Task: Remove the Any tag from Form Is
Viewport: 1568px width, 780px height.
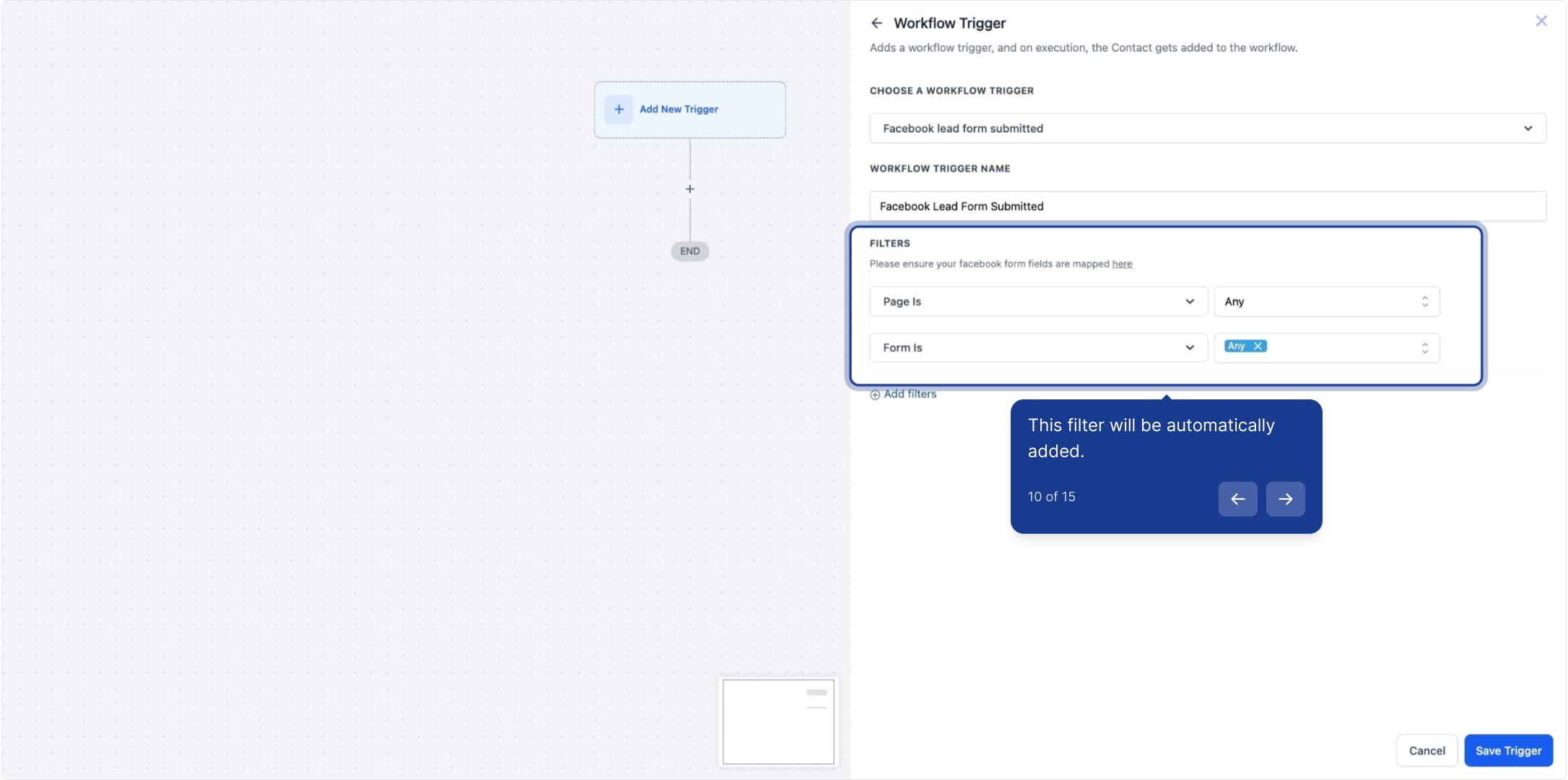Action: [1258, 346]
